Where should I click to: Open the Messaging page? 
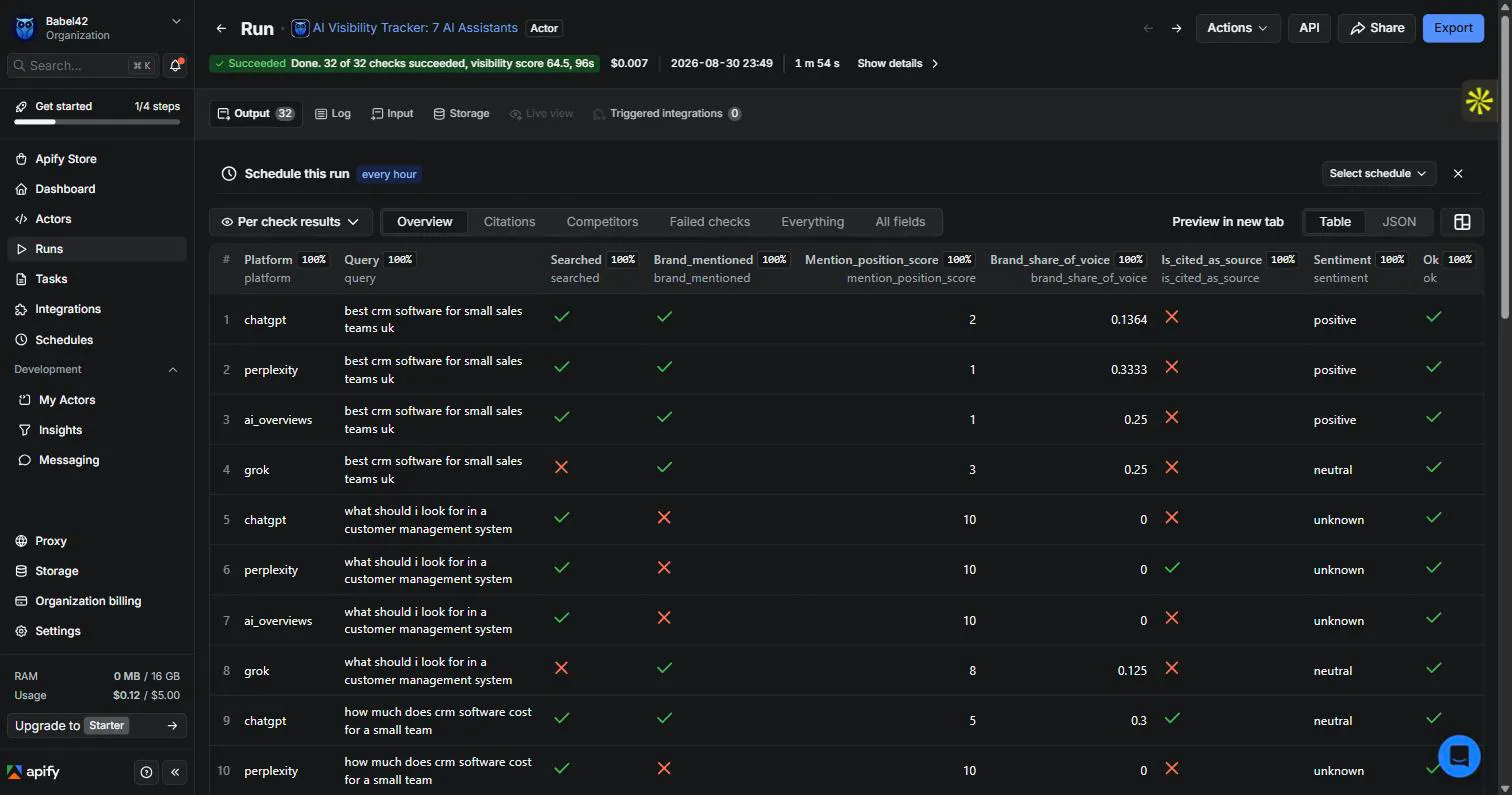97,460
